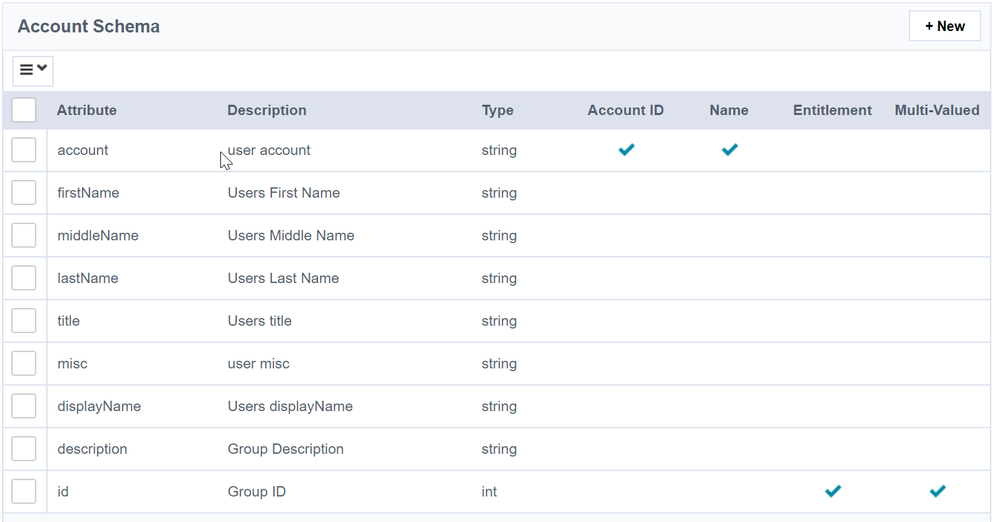Check the box for account attribute
Viewport: 999px width, 522px height.
point(24,150)
